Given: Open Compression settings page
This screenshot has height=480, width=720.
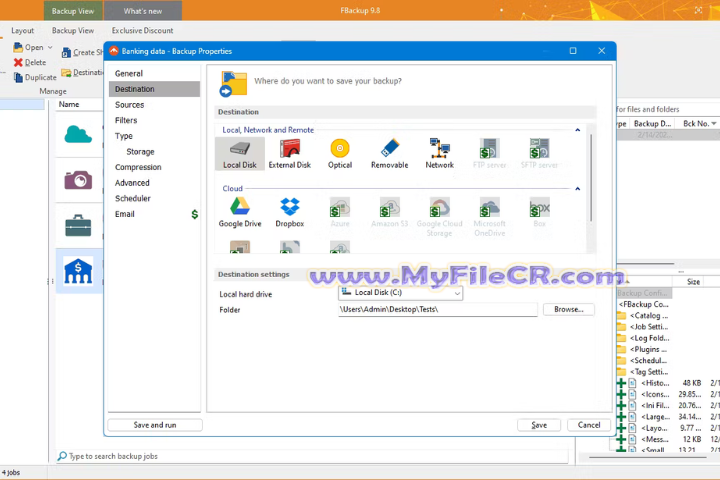Looking at the screenshot, I should point(154,167).
